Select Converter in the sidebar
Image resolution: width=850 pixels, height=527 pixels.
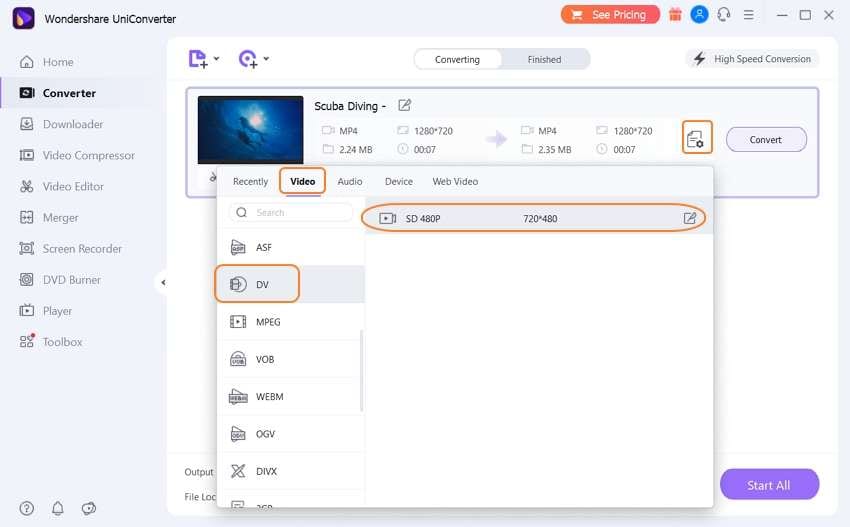(x=69, y=93)
